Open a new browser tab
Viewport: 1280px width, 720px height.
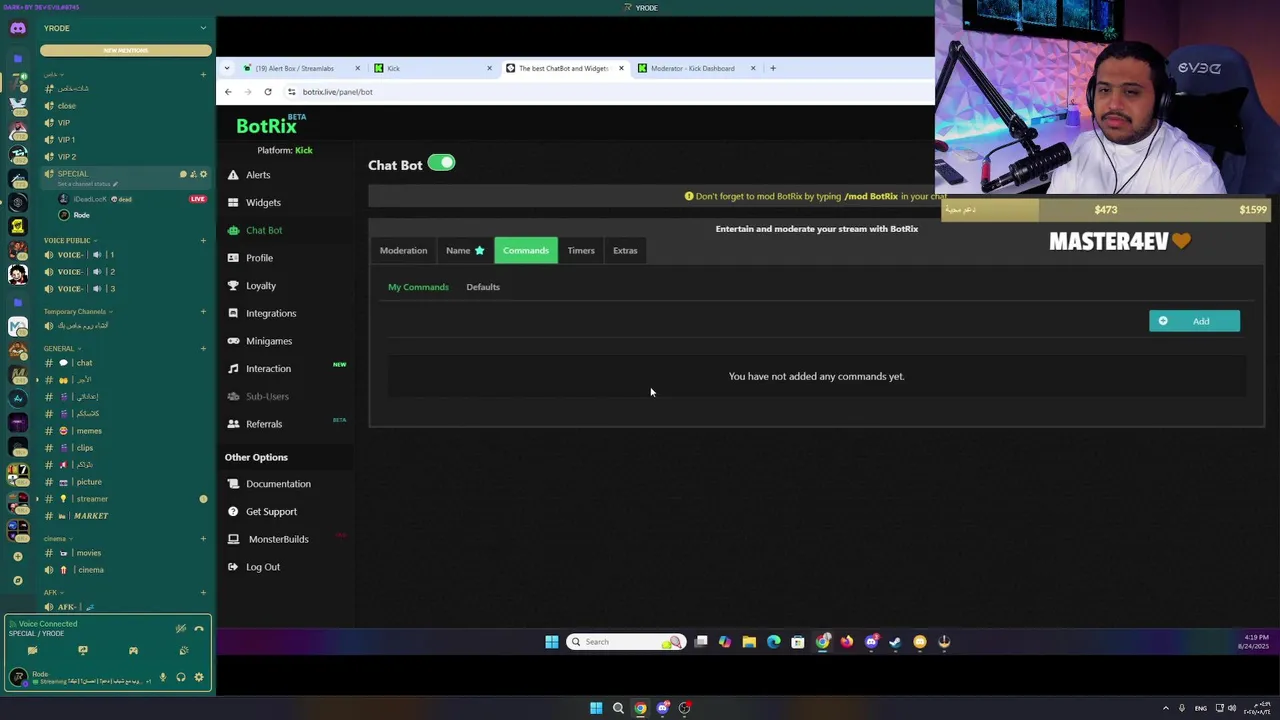772,68
